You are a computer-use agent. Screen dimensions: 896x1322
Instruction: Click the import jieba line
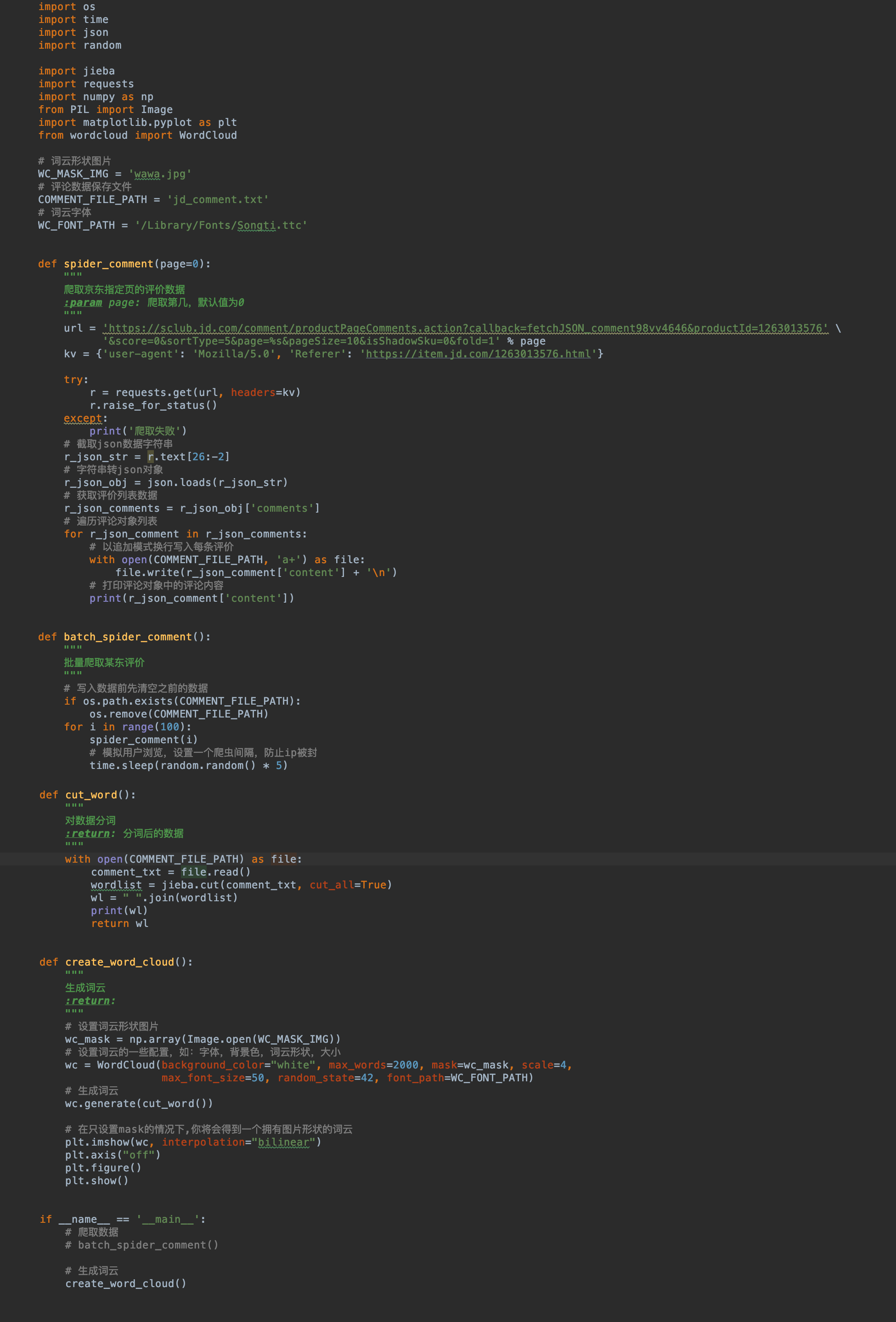coord(76,71)
